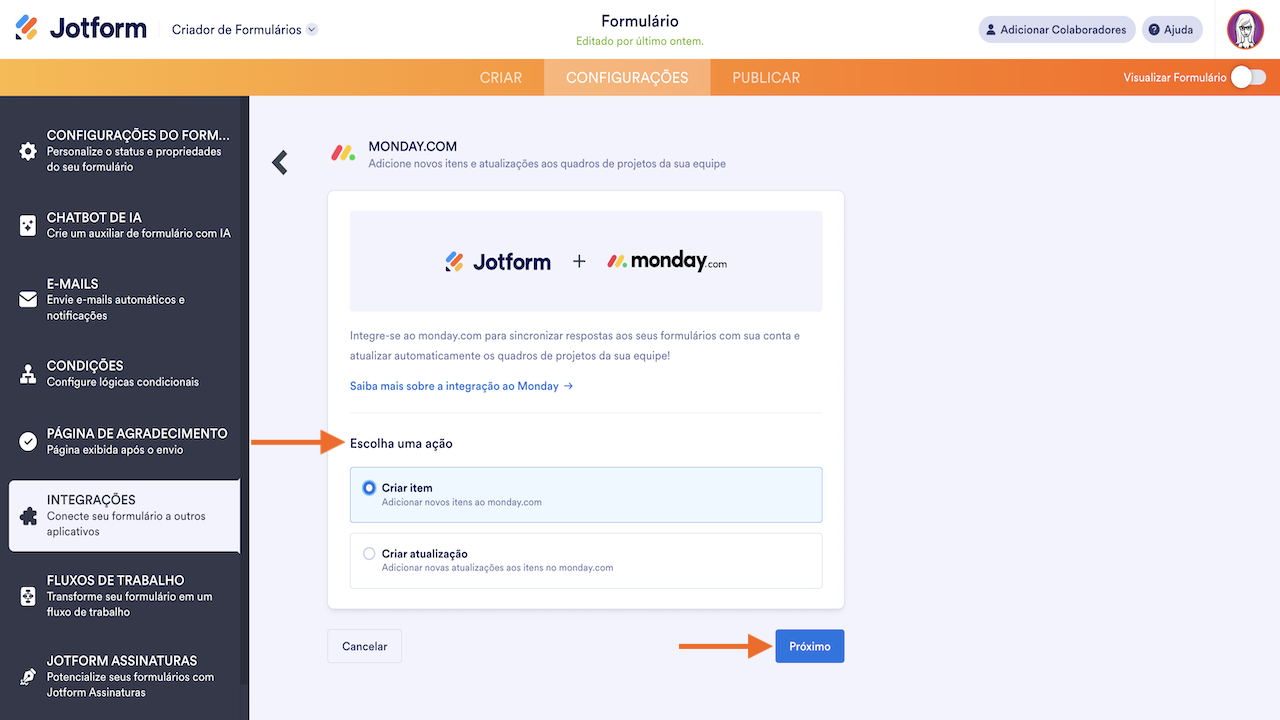1280x720 pixels.
Task: Select the Criar item radio option
Action: click(369, 488)
